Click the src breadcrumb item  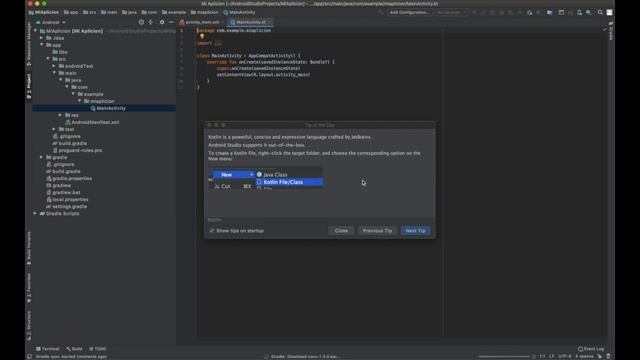pos(89,12)
